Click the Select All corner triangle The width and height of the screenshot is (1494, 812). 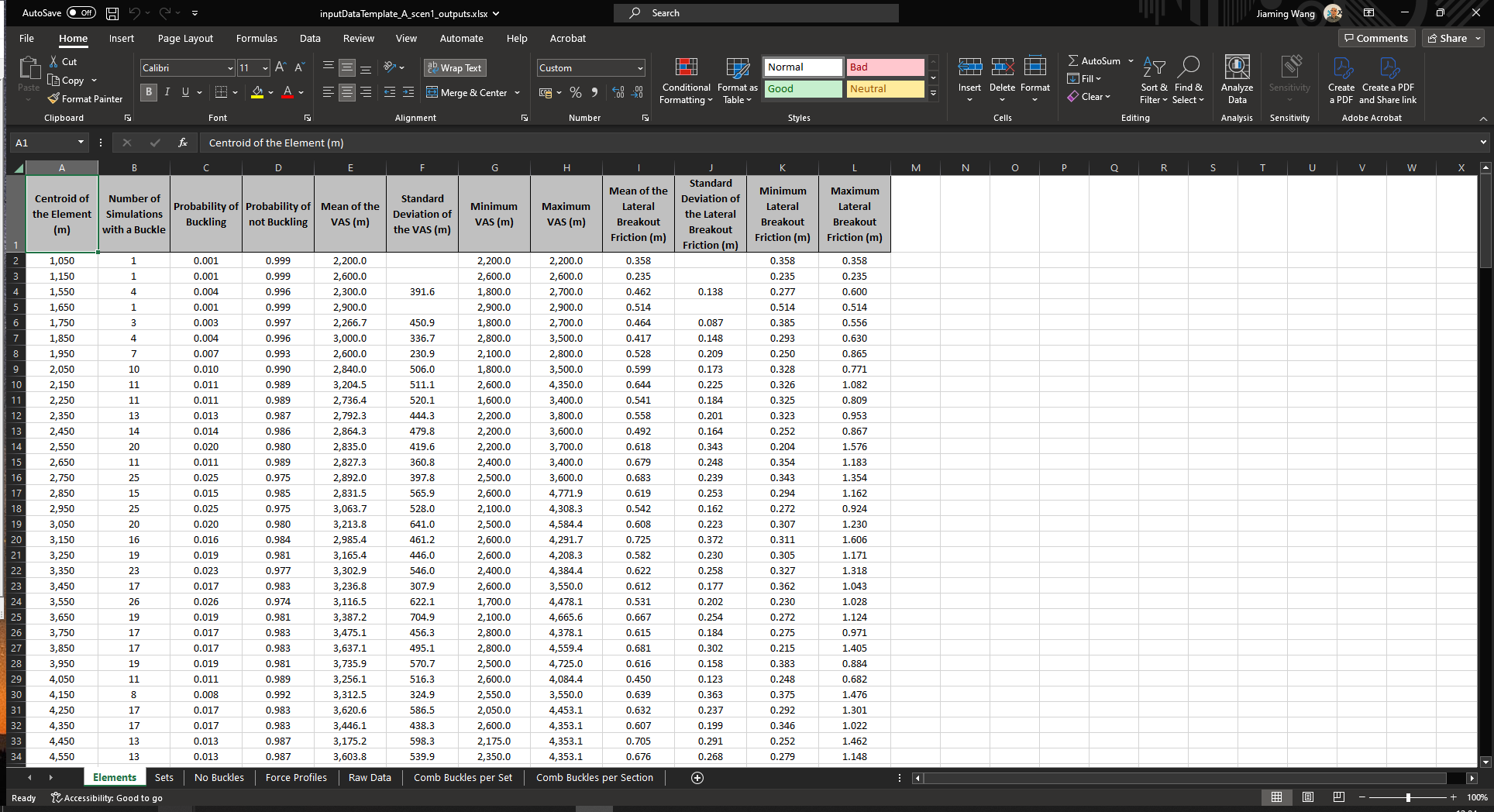(x=17, y=167)
